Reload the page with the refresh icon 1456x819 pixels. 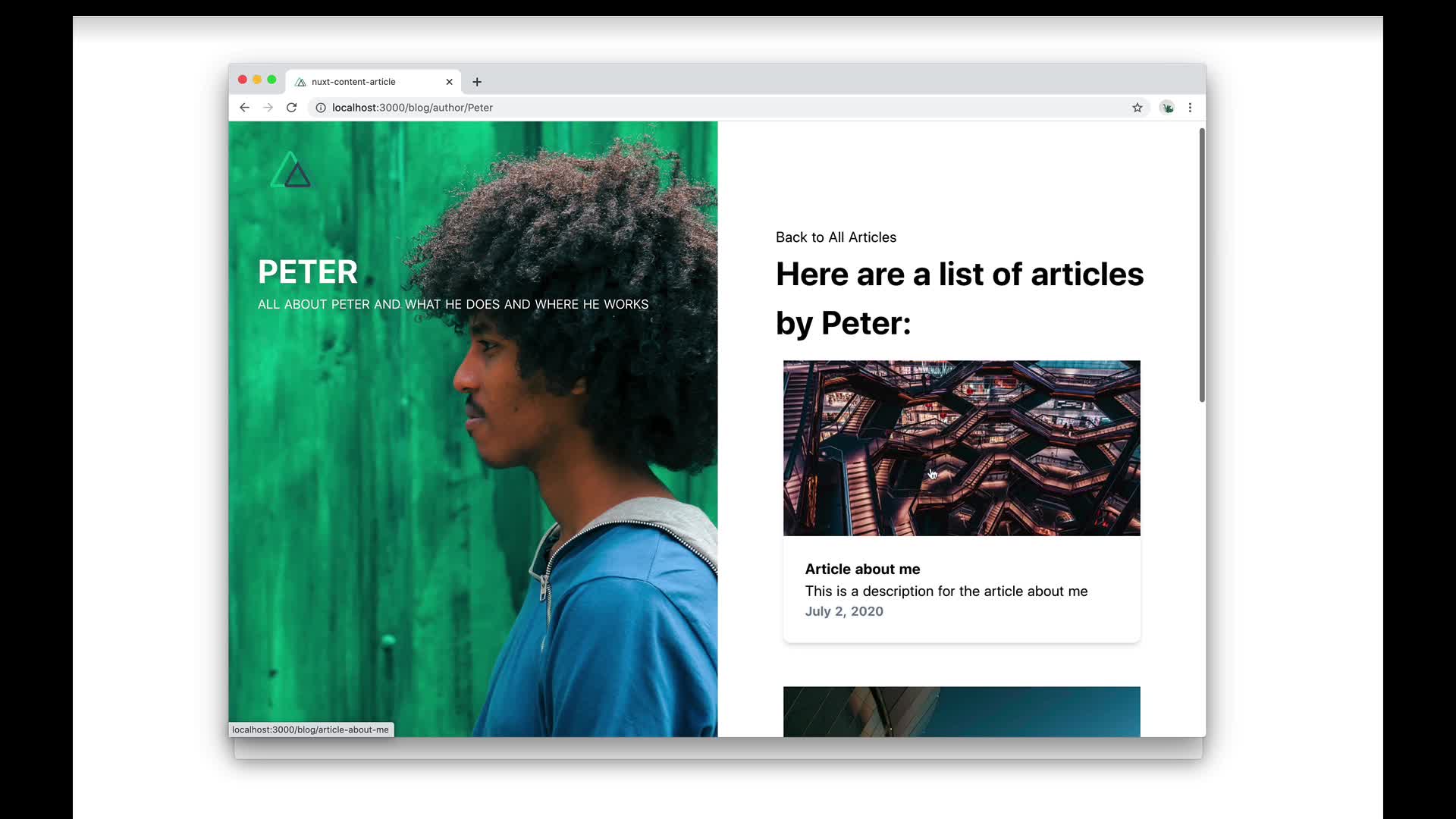(x=291, y=108)
